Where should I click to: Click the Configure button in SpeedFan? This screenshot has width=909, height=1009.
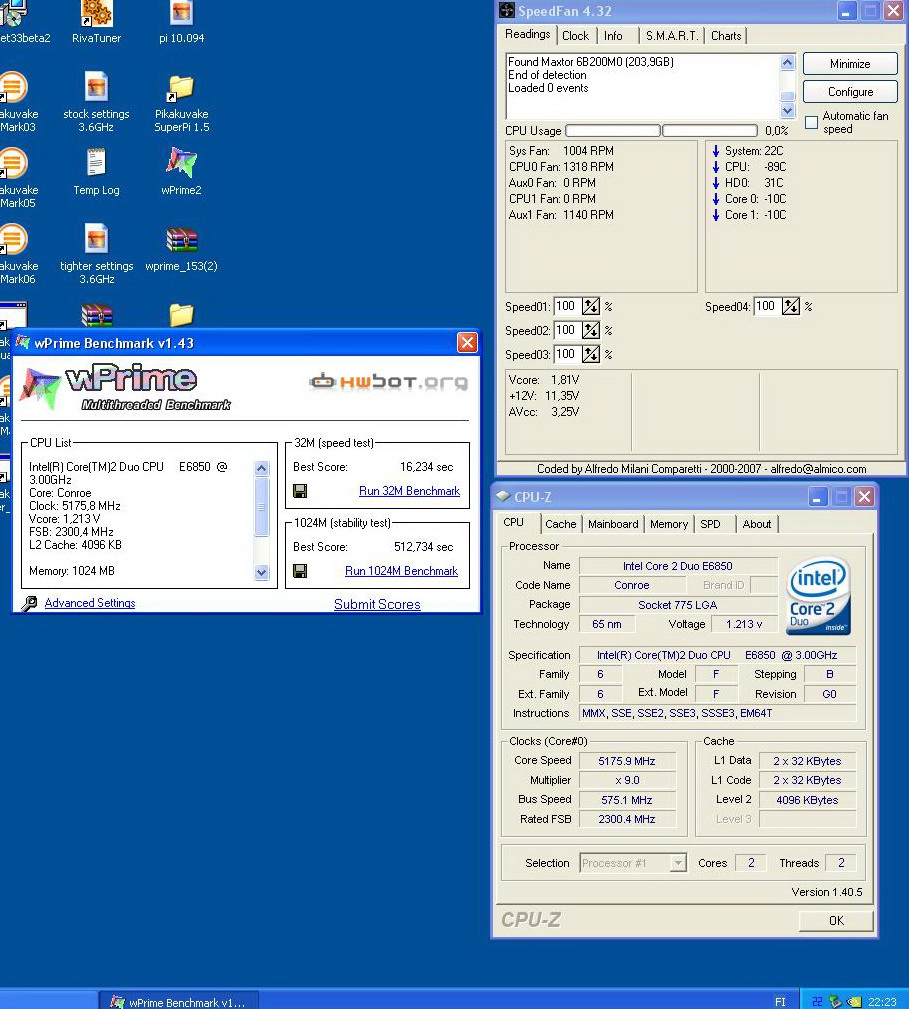point(850,92)
